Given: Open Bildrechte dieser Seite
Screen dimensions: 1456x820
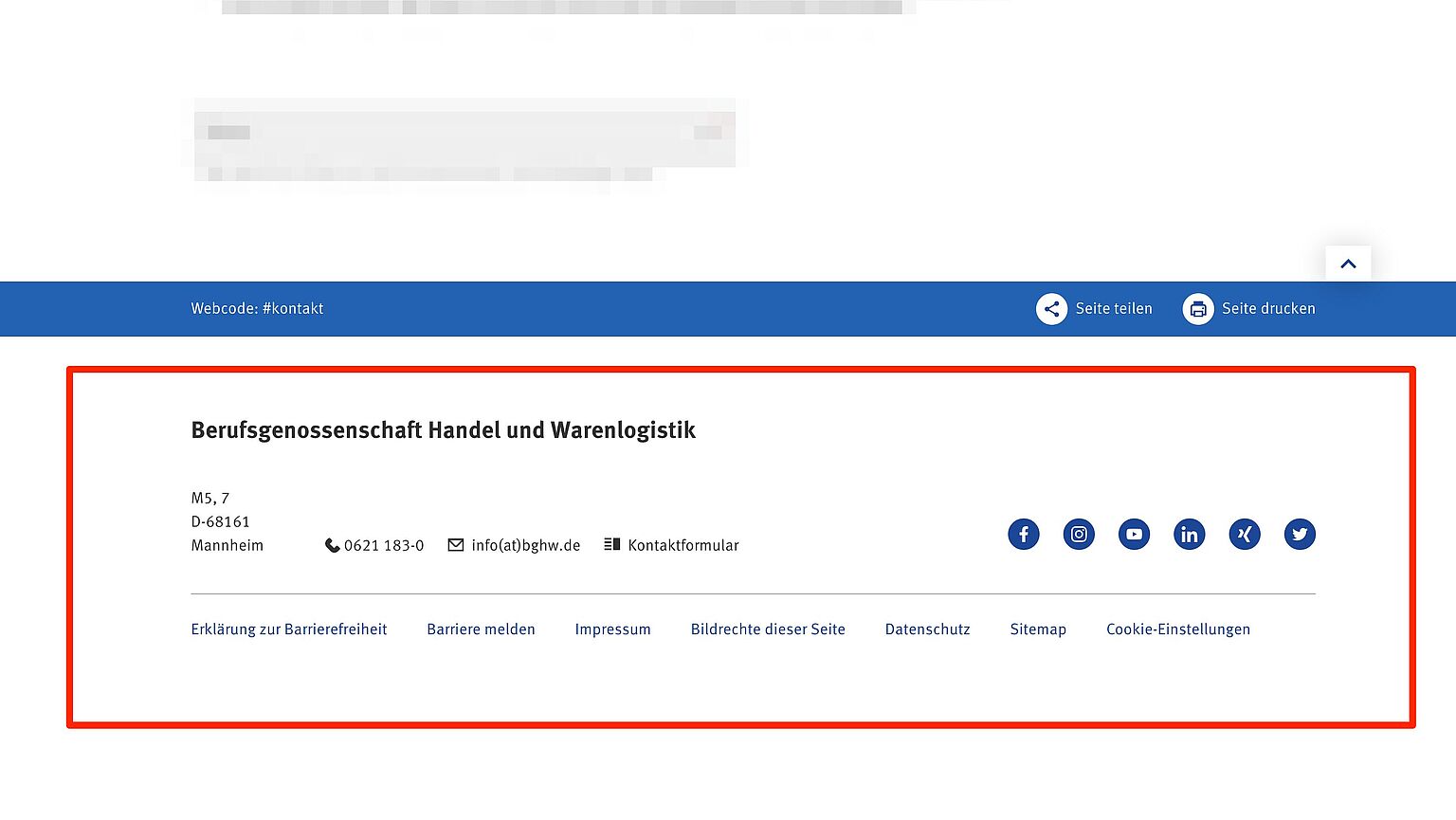Looking at the screenshot, I should [768, 629].
